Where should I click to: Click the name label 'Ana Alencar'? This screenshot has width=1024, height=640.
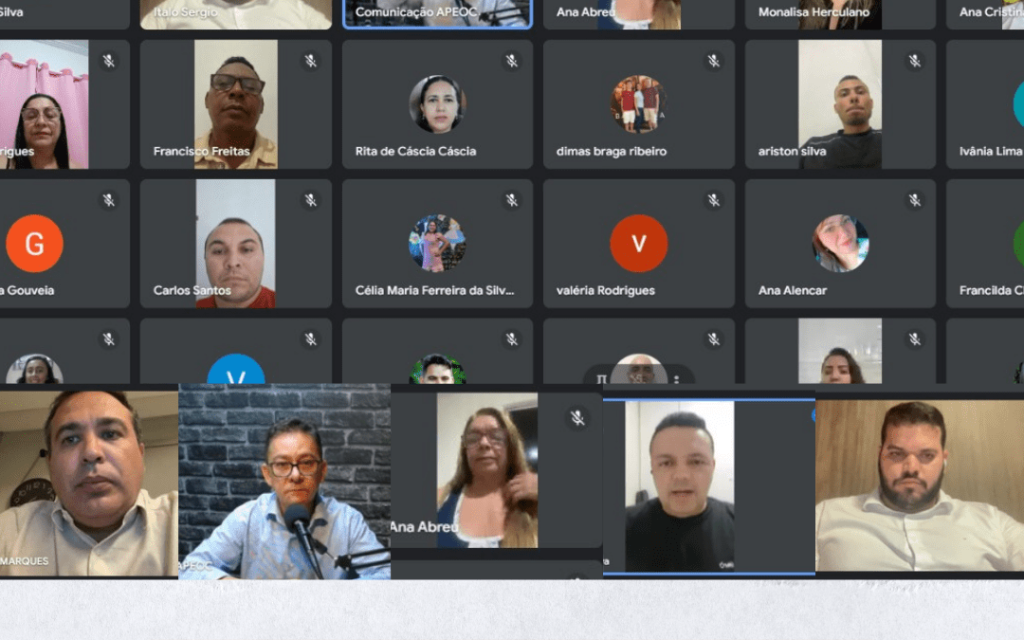[792, 290]
